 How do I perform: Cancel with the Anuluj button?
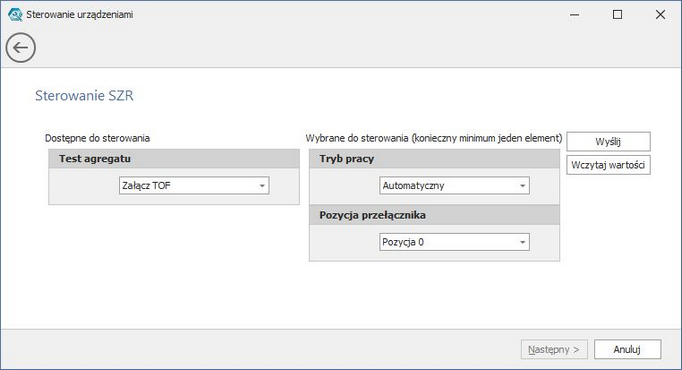627,349
